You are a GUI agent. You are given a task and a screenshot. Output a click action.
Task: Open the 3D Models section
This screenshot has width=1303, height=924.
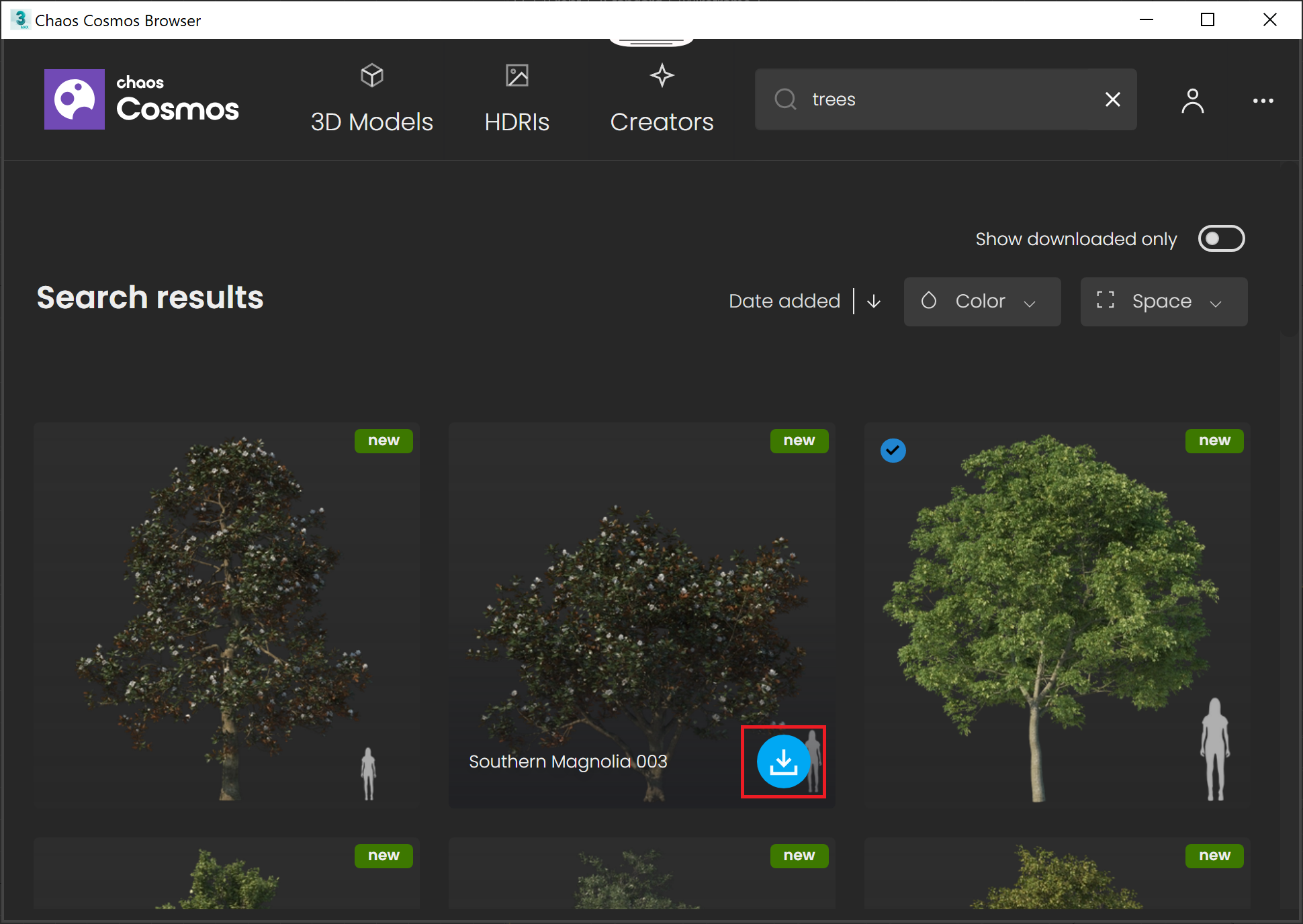point(371,99)
